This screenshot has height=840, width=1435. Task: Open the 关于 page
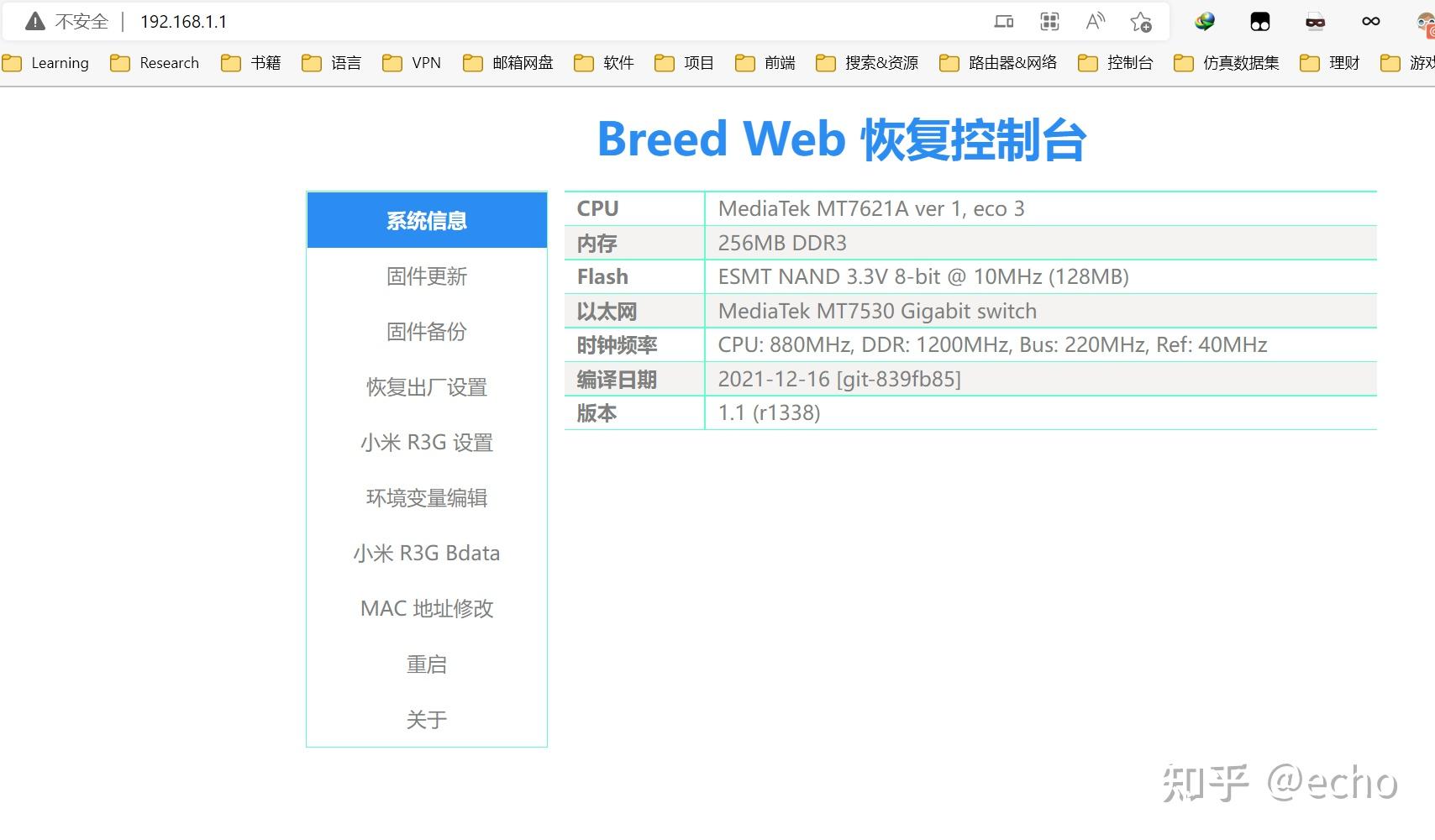[427, 720]
